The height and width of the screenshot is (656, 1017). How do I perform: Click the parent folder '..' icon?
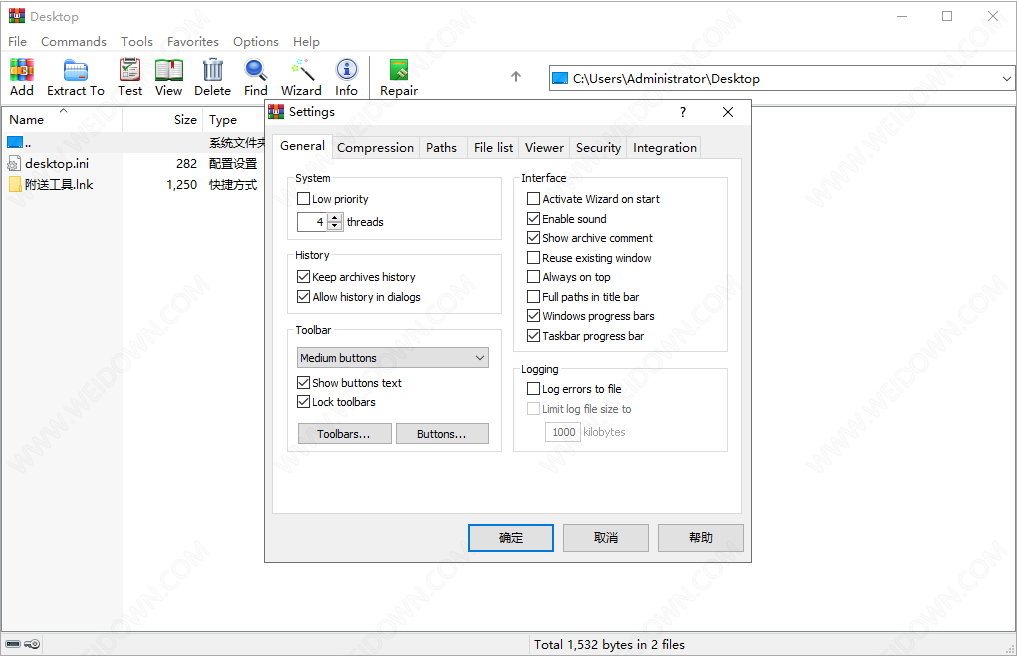click(15, 142)
